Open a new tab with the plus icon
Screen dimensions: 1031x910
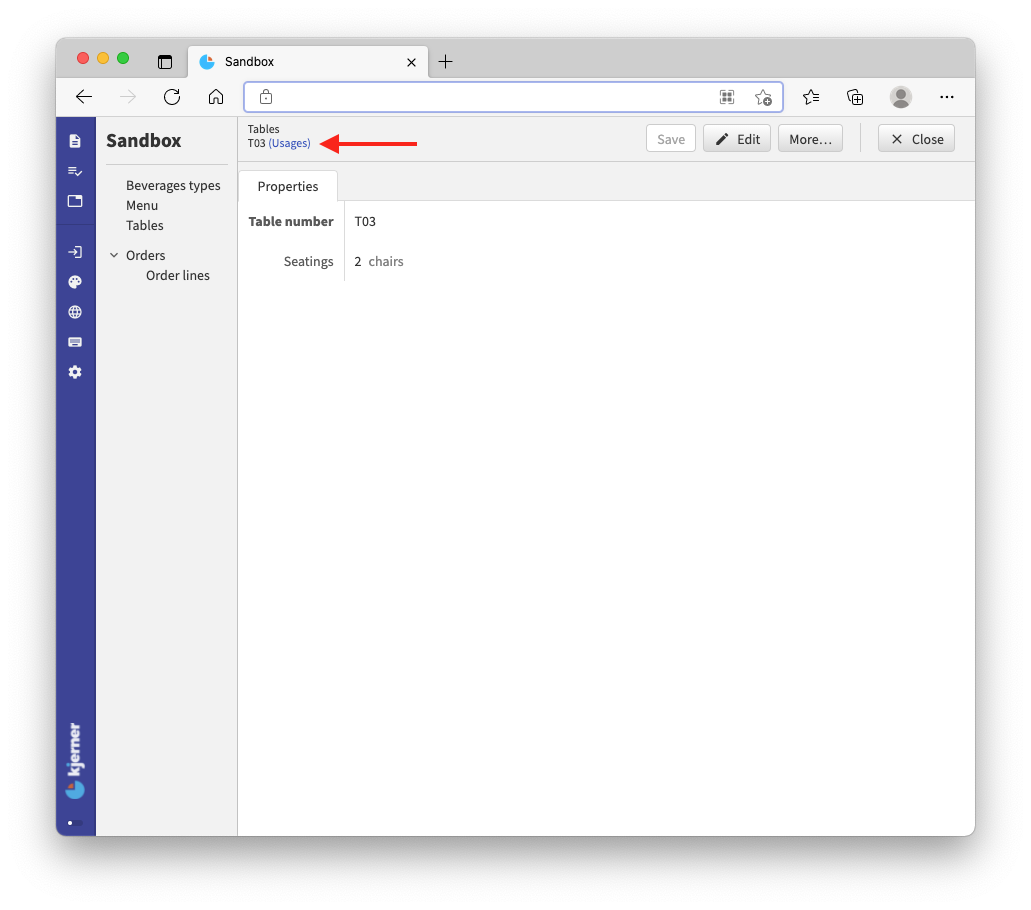445,62
